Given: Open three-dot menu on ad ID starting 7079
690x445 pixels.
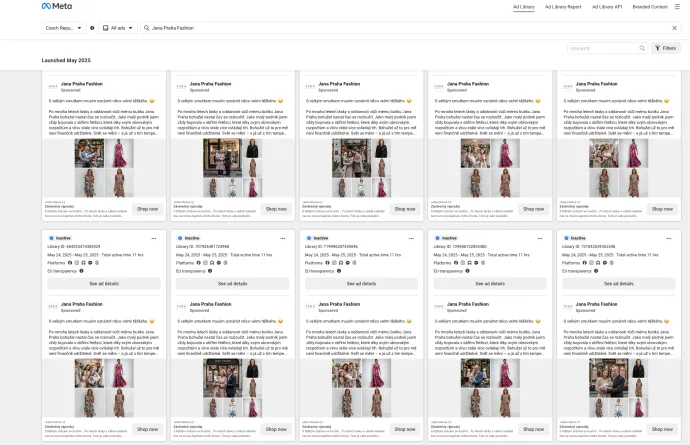Looking at the screenshot, I should click(283, 238).
